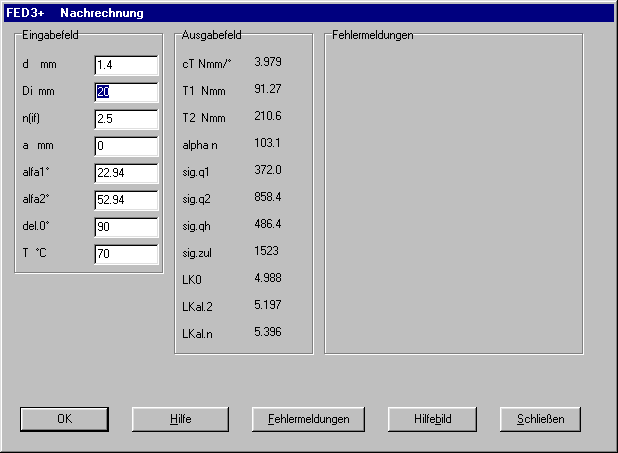Click LK0 value 4.988
618x453 pixels.
[x=268, y=278]
